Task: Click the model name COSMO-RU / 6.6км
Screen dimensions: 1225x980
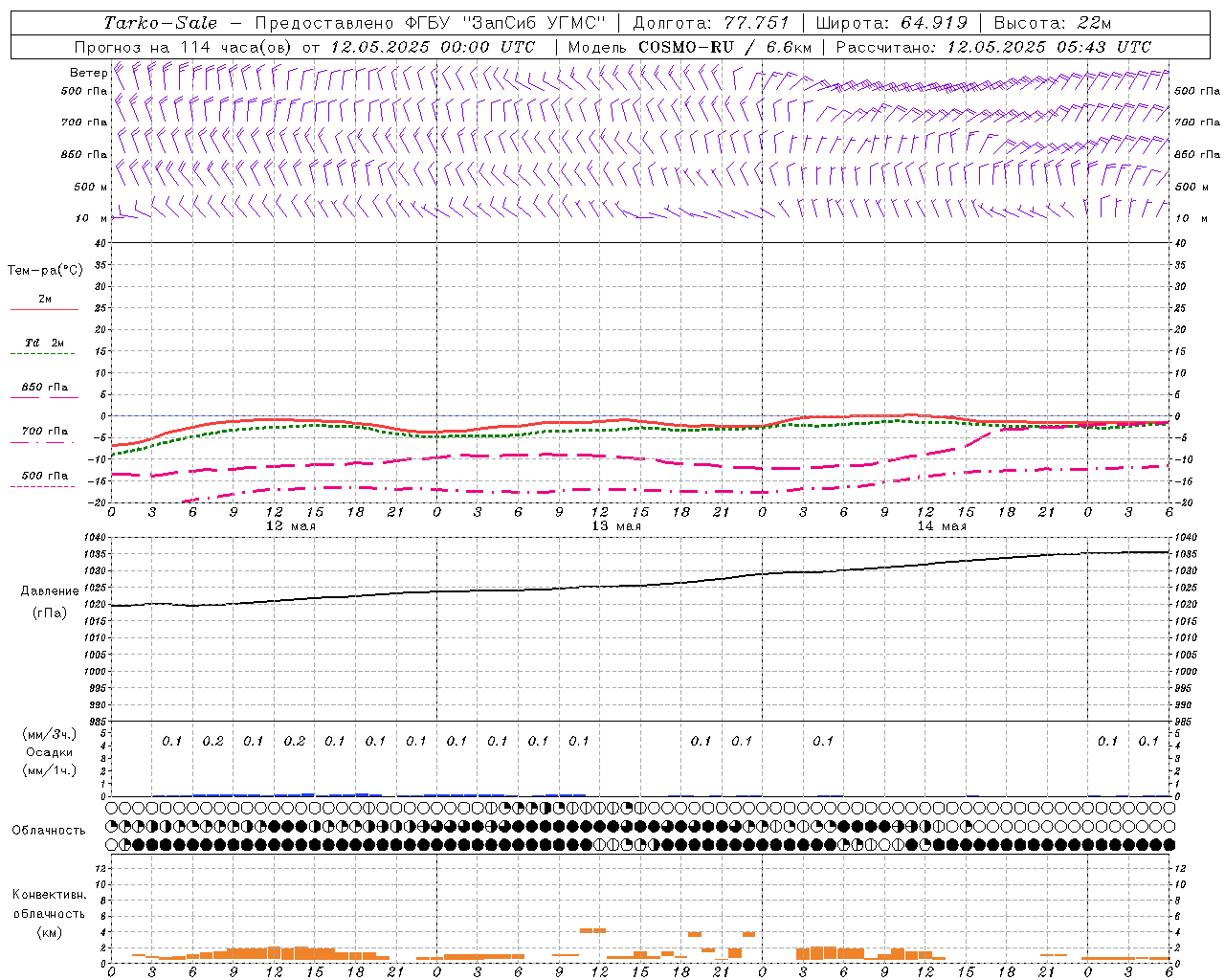Action: pos(724,47)
